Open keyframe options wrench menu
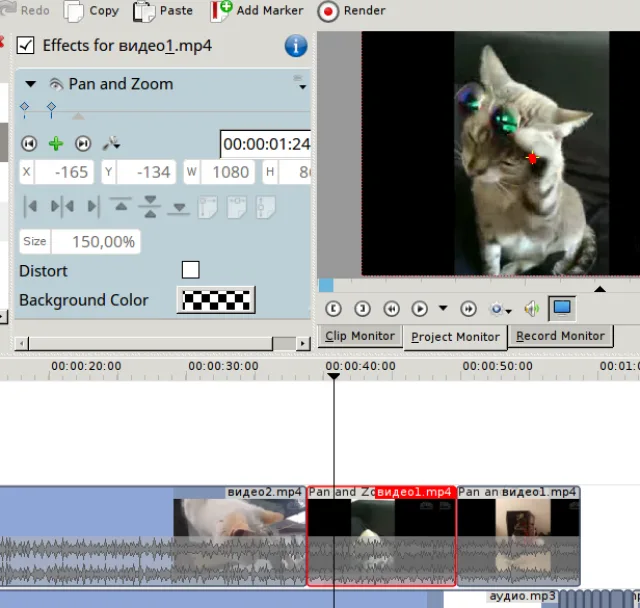Screen dimensions: 640x608 [111, 144]
